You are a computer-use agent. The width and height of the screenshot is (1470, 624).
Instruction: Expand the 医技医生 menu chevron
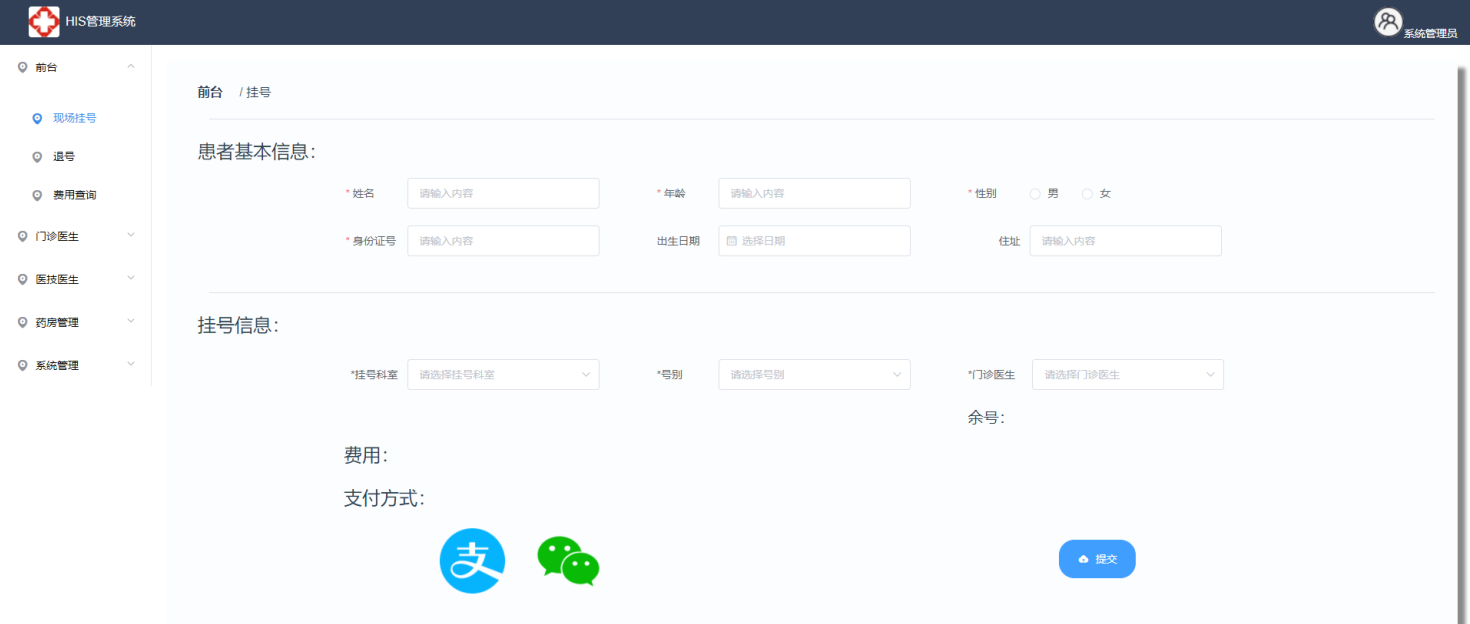click(x=131, y=278)
